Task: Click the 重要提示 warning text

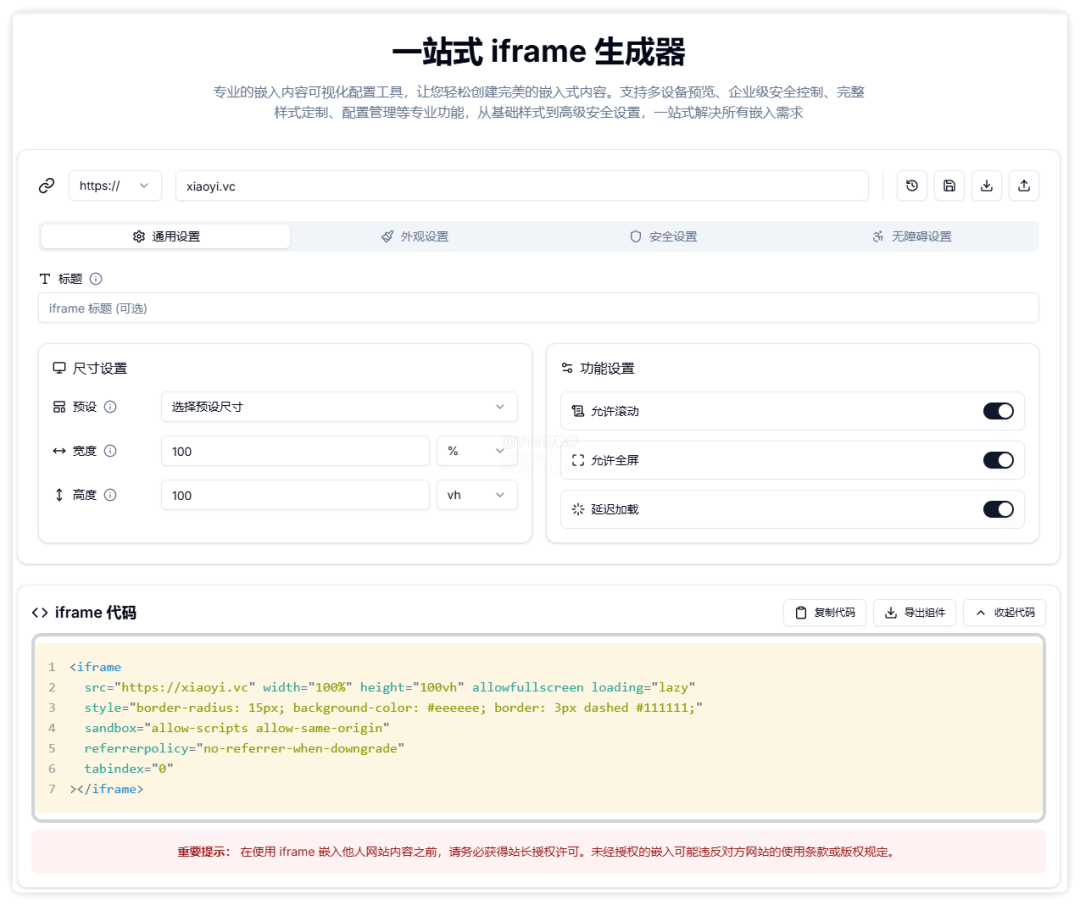Action: 537,852
